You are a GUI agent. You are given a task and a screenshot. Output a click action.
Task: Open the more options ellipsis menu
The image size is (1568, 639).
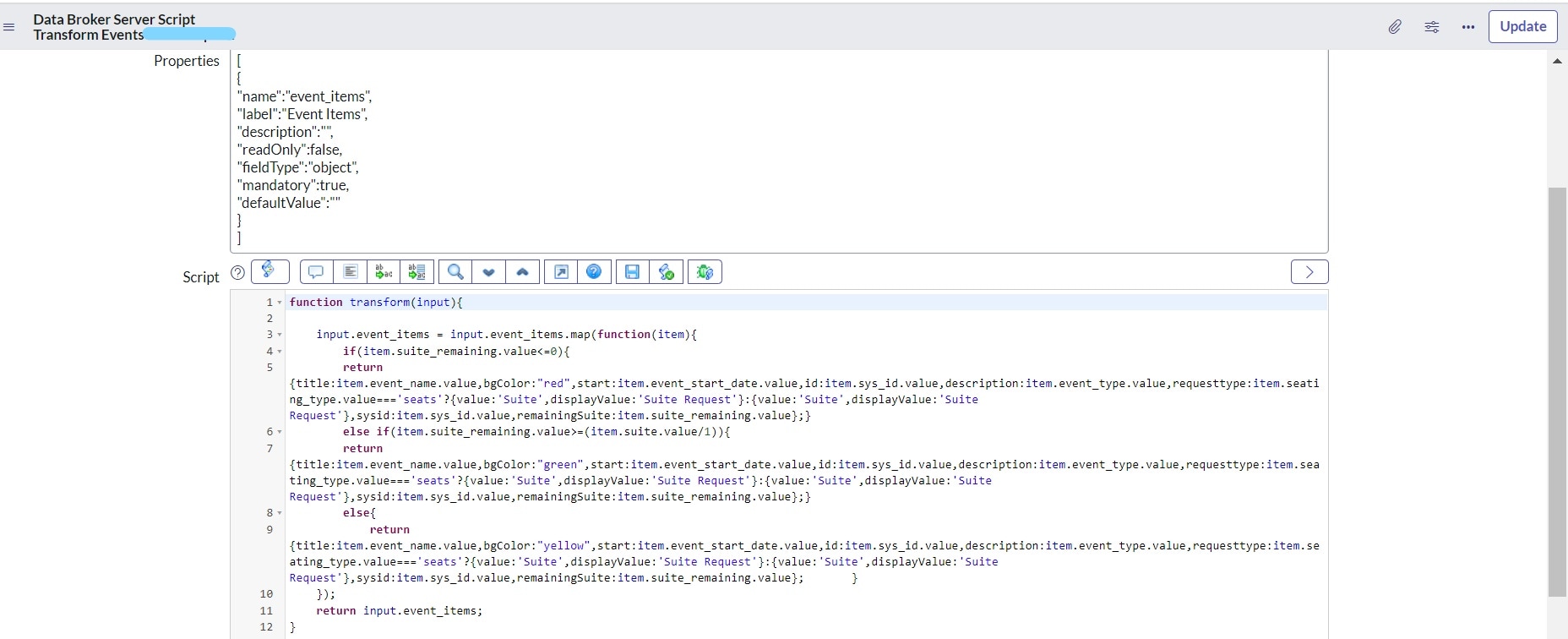[1468, 27]
